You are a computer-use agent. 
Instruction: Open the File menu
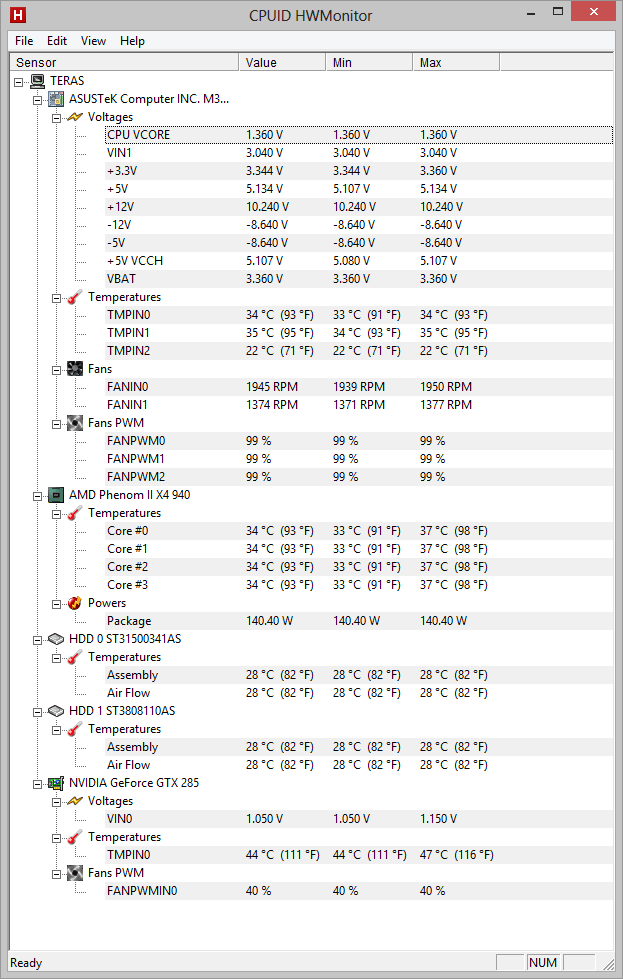pos(24,41)
